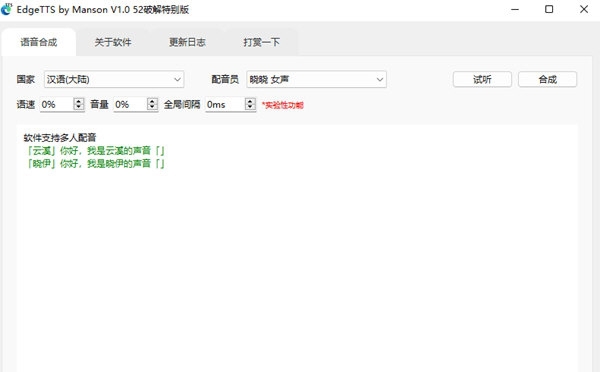This screenshot has width=600, height=372.
Task: Maximize the EdgeTTS window
Action: tap(549, 9)
